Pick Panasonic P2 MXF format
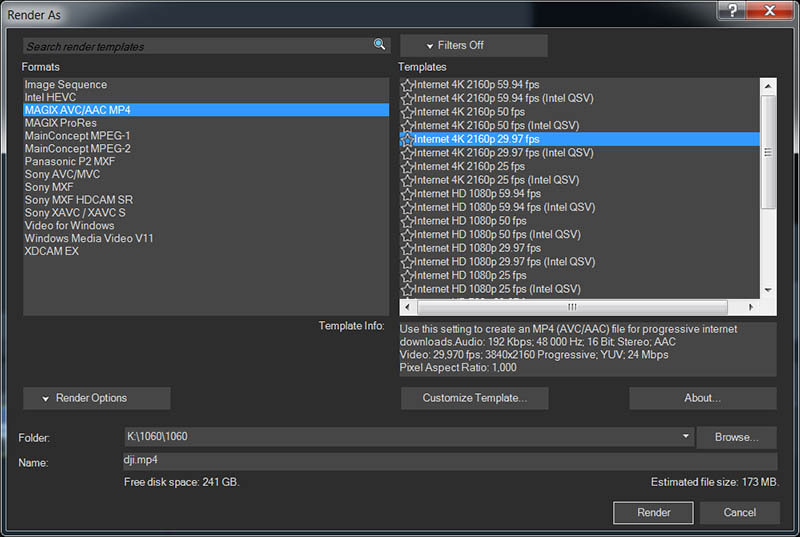The image size is (800, 537). [206, 161]
